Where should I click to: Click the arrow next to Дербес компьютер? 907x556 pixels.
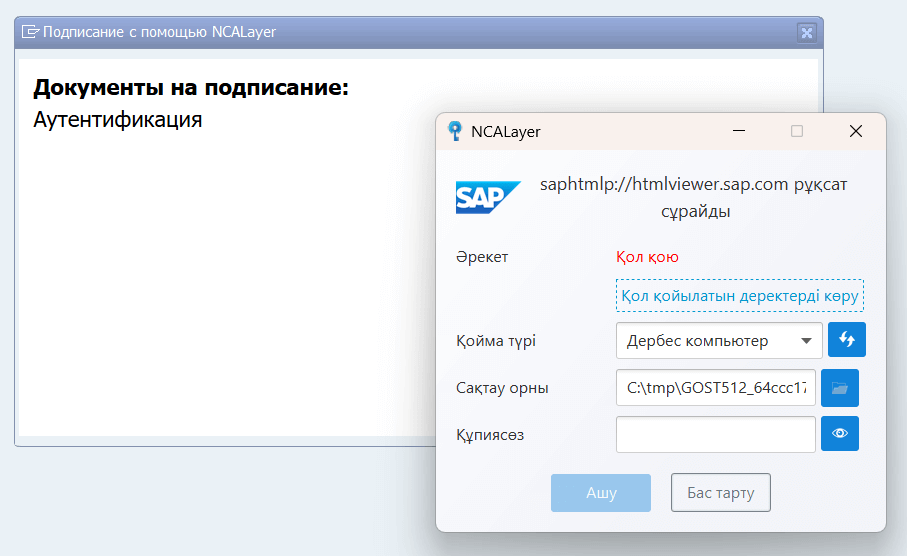[x=806, y=341]
